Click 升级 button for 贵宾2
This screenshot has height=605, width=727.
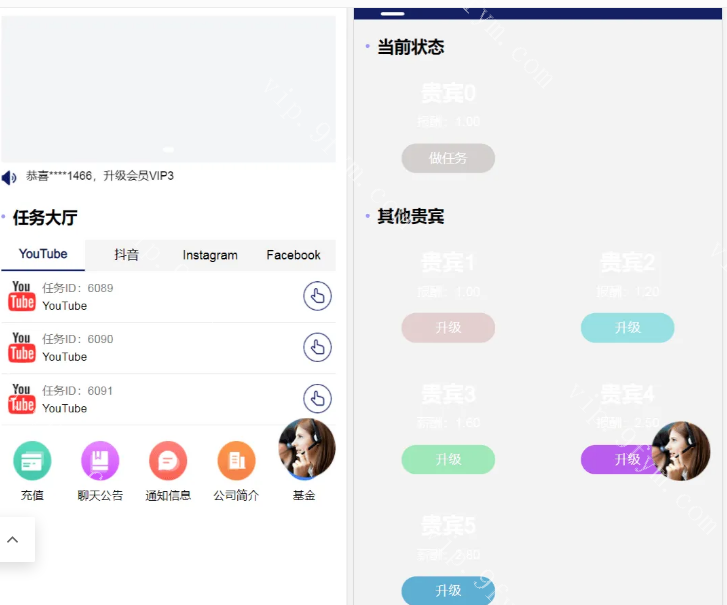point(627,328)
